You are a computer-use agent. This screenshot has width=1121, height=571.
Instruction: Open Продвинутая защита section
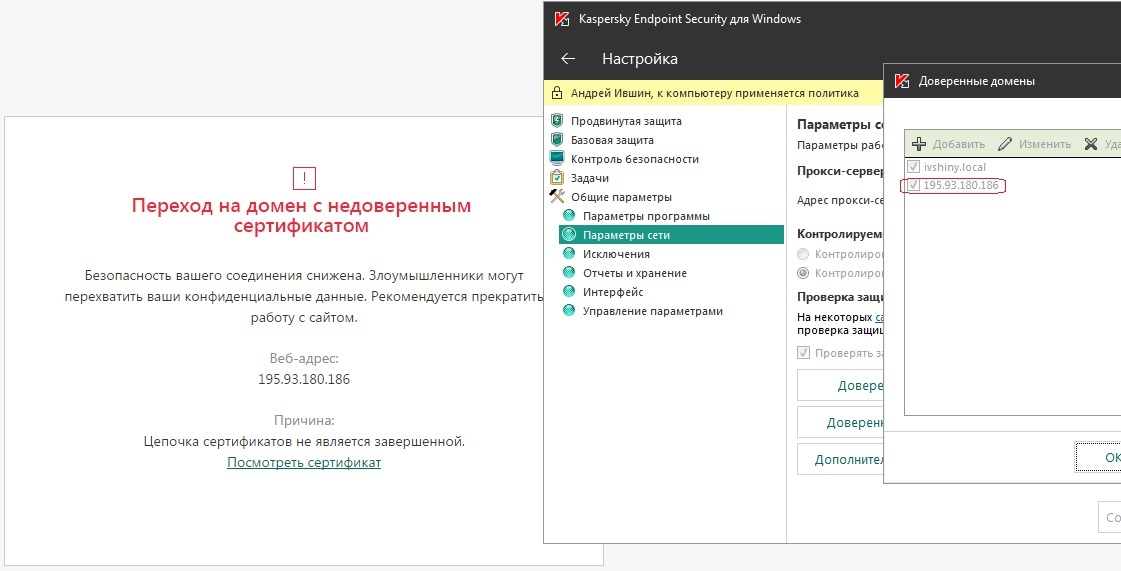[x=626, y=121]
